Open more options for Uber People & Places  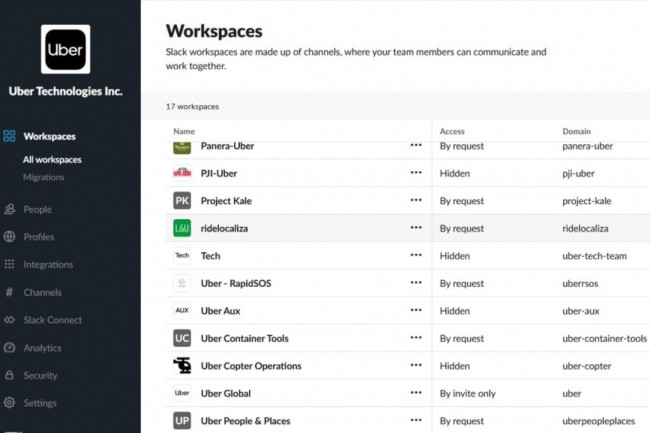coord(416,420)
